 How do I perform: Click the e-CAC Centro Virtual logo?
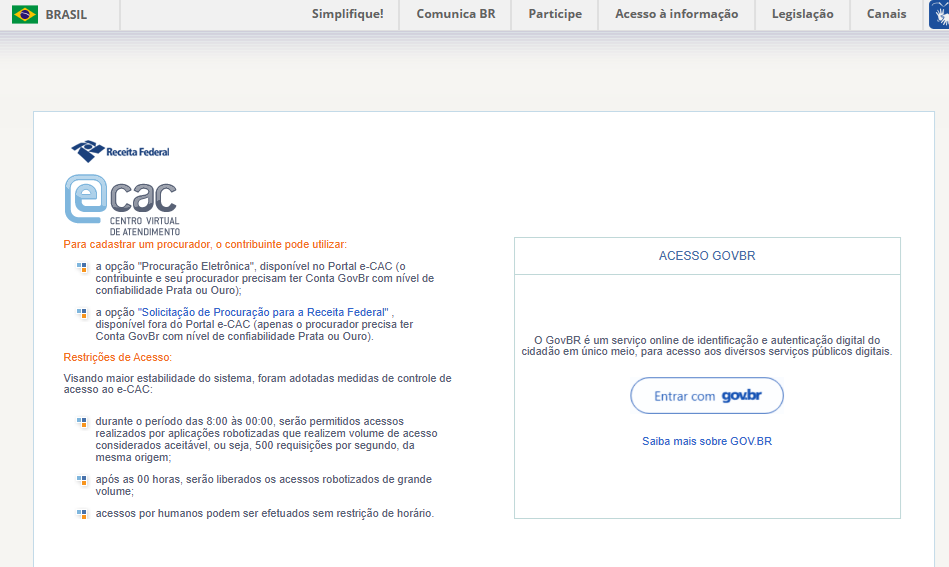[x=122, y=205]
